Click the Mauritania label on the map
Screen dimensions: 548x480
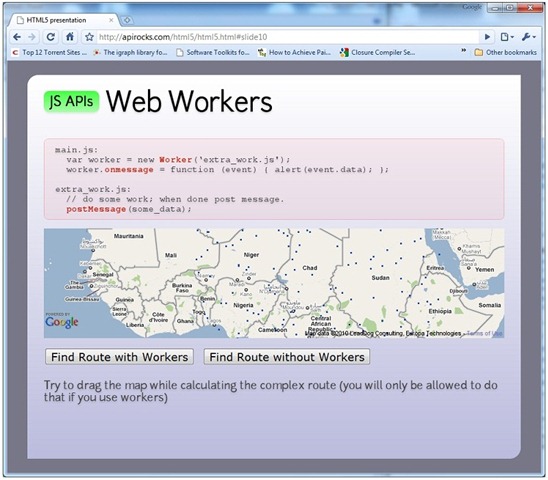tap(129, 236)
